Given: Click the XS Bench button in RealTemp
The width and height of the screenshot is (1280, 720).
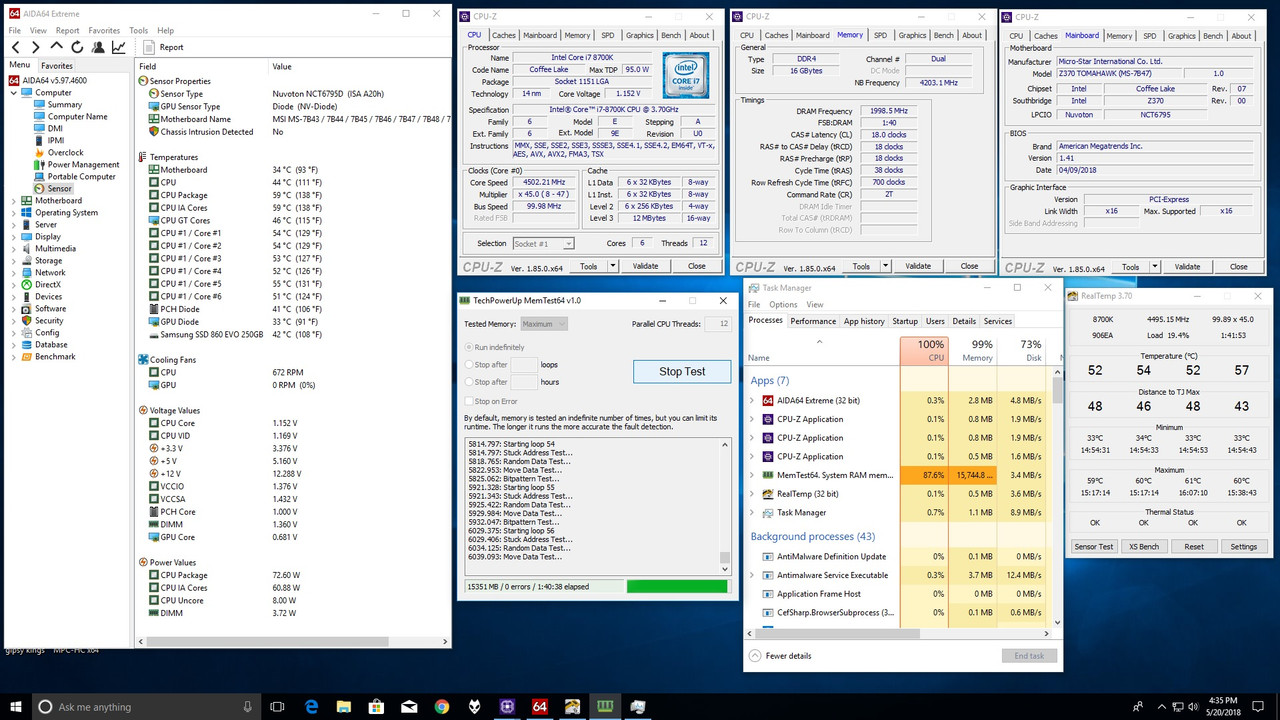Looking at the screenshot, I should click(x=1144, y=547).
